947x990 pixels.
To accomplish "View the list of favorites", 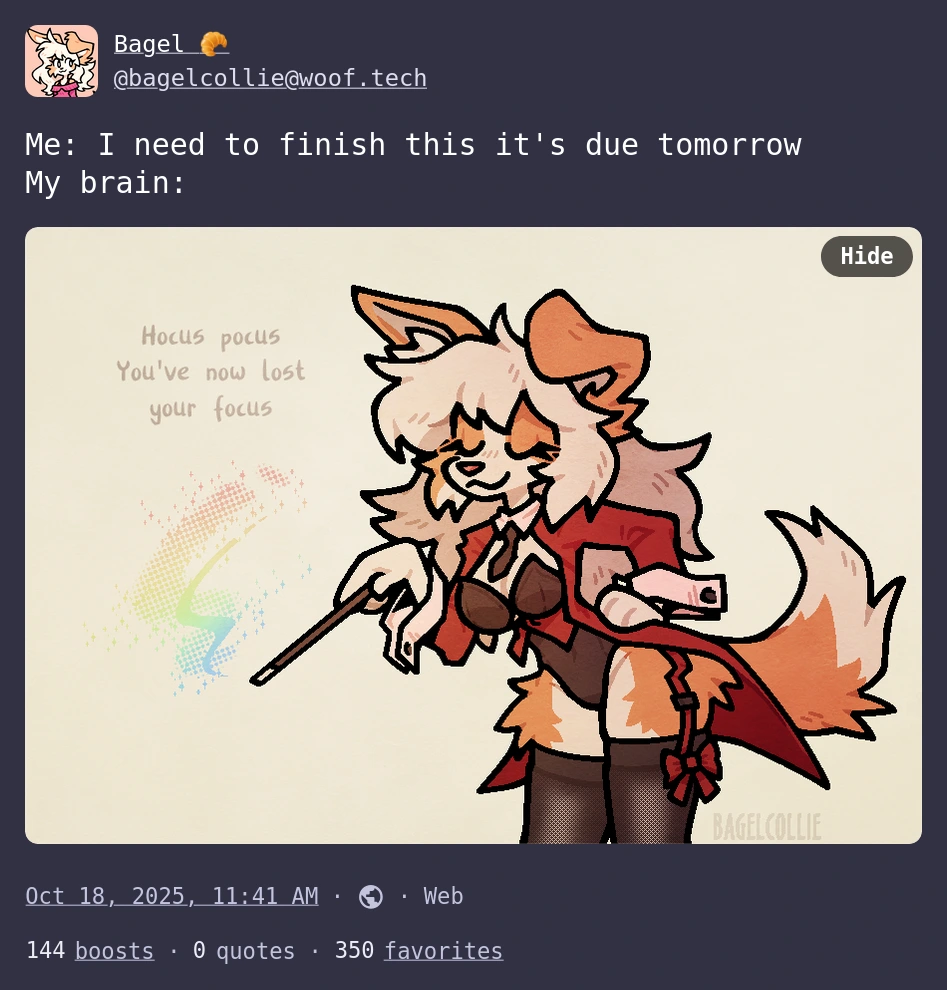I will coord(443,951).
